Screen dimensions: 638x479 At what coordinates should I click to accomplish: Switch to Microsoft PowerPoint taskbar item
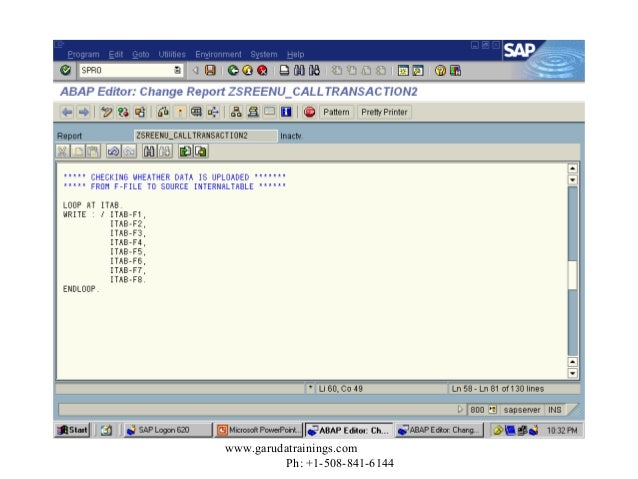click(x=259, y=430)
